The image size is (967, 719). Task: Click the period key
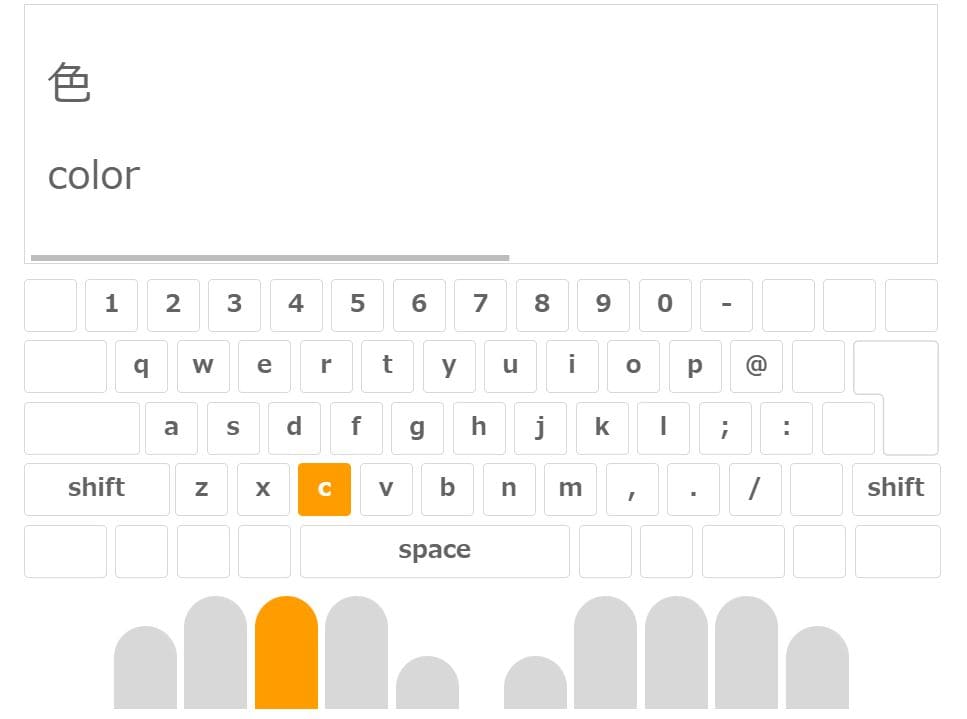click(693, 489)
